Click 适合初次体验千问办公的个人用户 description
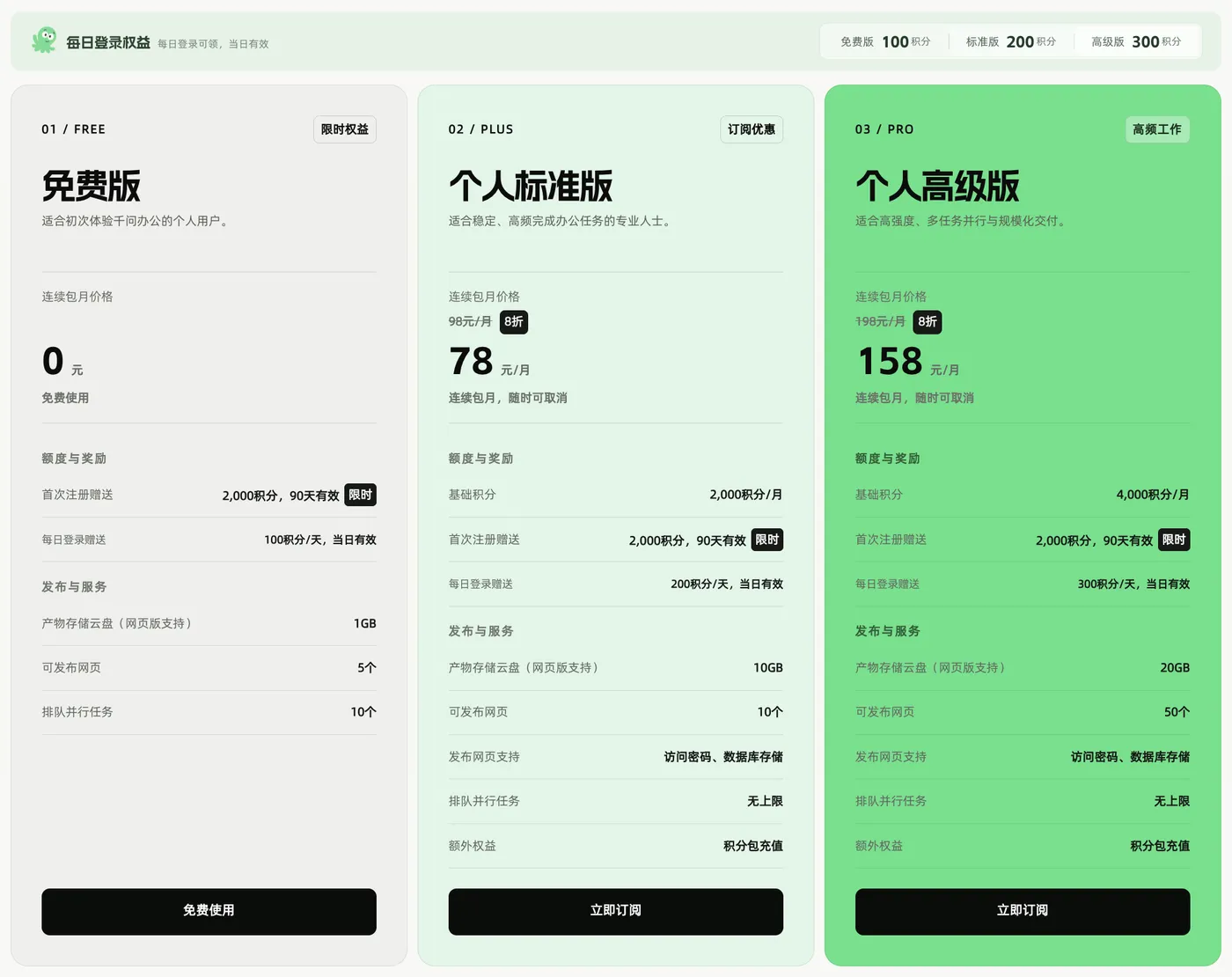 coord(136,221)
